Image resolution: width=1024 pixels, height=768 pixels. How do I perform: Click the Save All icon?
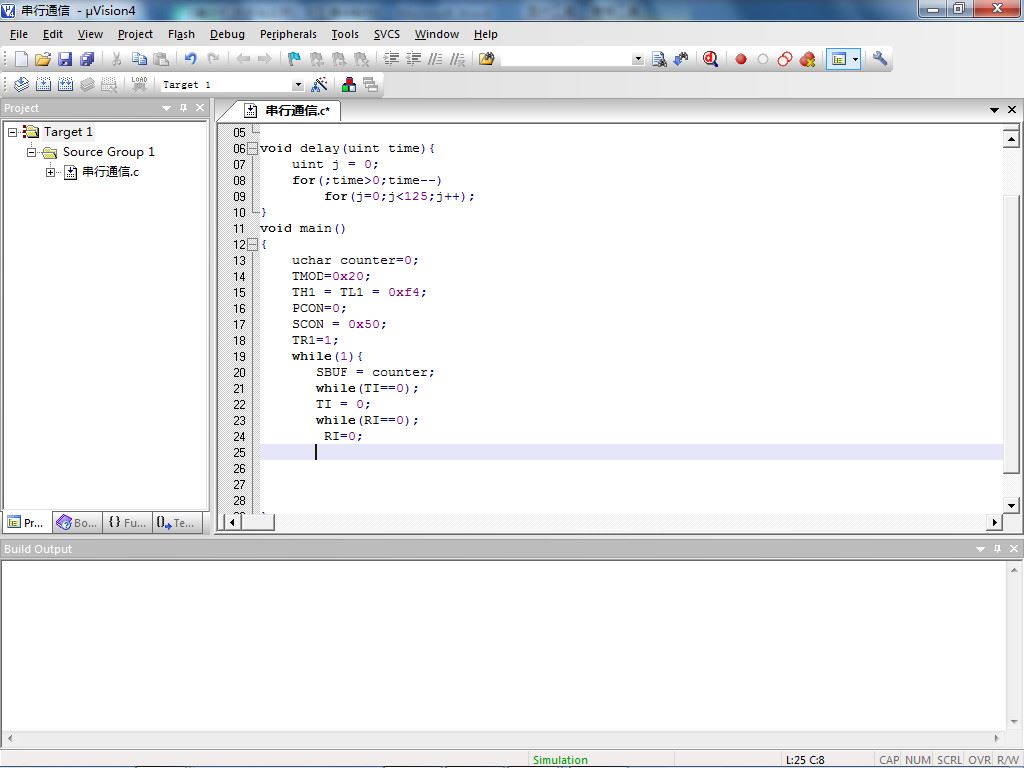tap(87, 59)
